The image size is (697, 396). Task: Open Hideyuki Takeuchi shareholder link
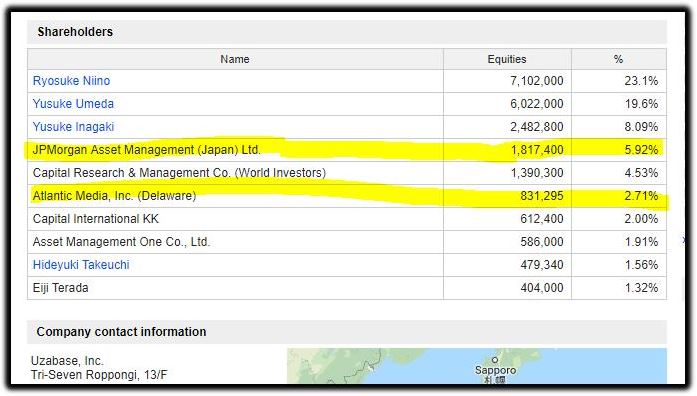click(81, 265)
